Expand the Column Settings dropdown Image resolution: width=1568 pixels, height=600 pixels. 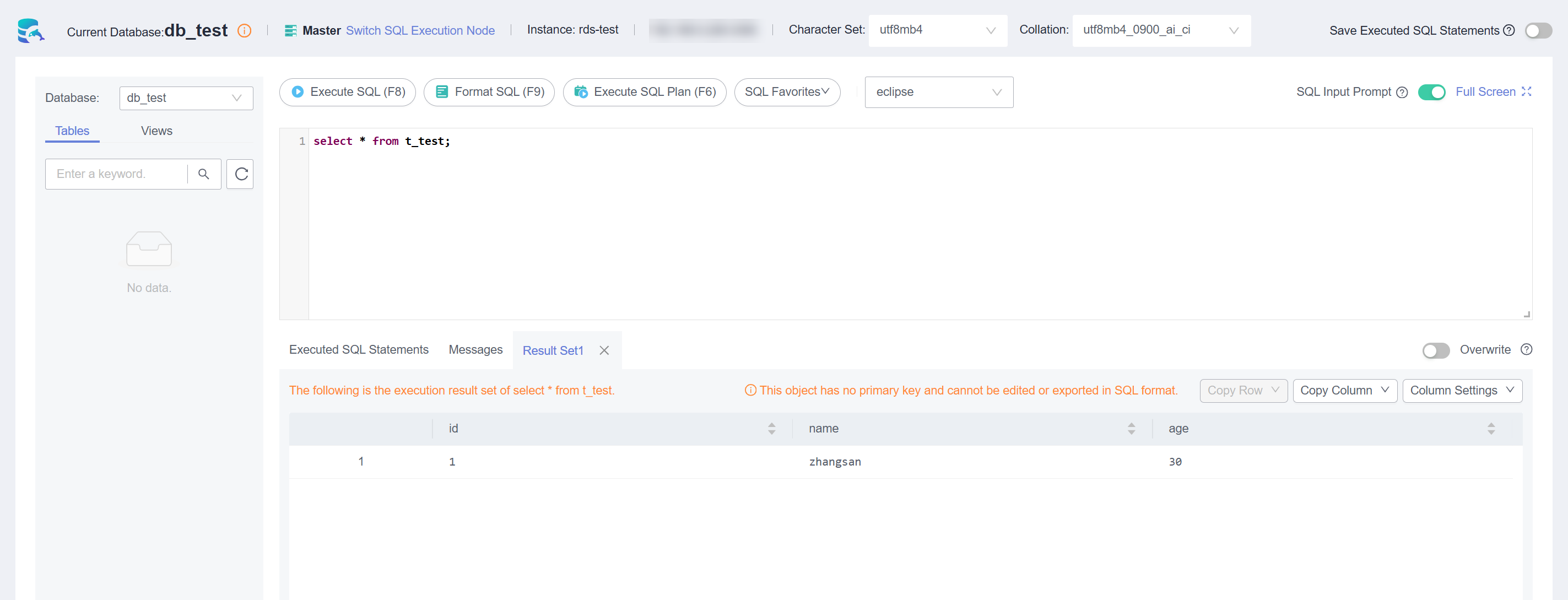[1462, 391]
